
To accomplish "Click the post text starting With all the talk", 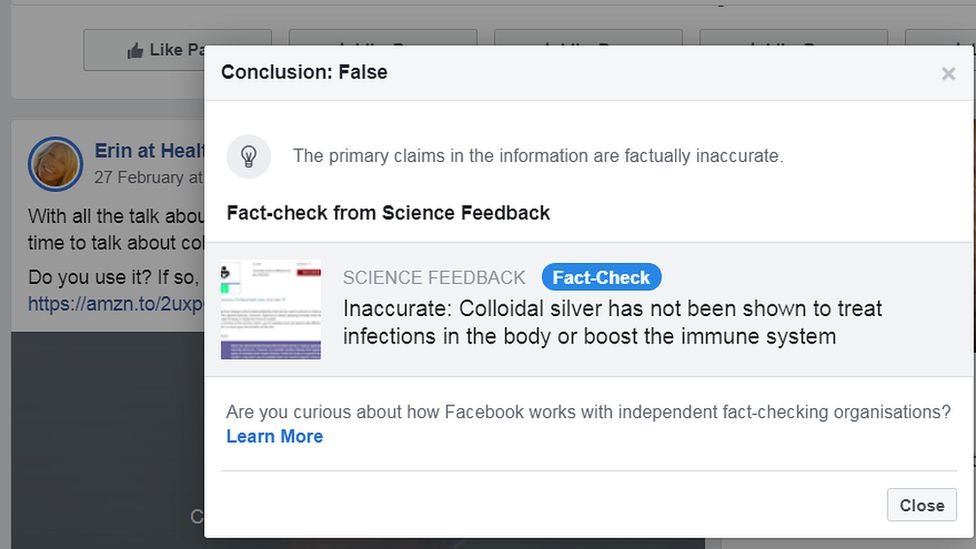I will pyautogui.click(x=115, y=216).
